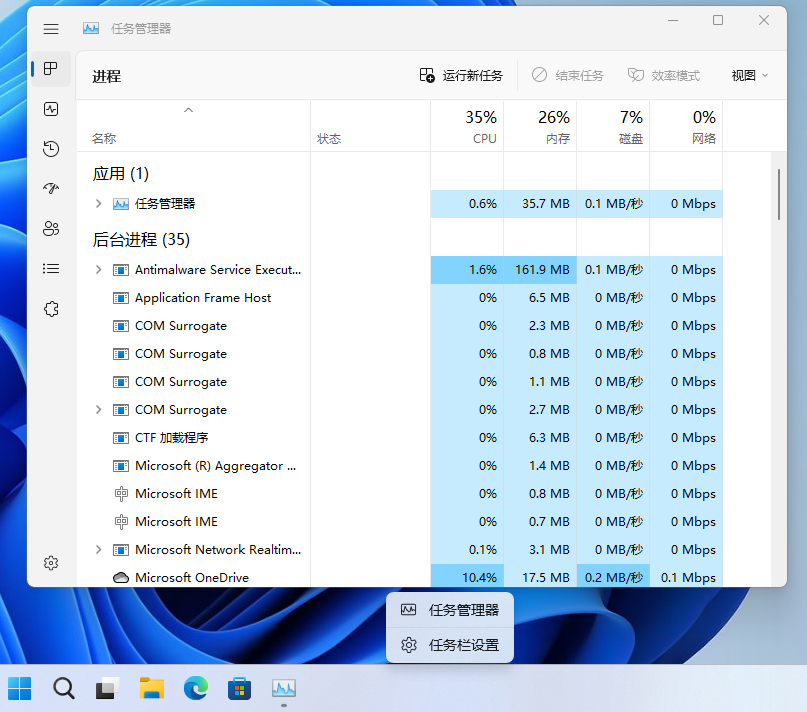This screenshot has width=807, height=712.
Task: Sort processes by 内存 column header
Action: pyautogui.click(x=540, y=126)
